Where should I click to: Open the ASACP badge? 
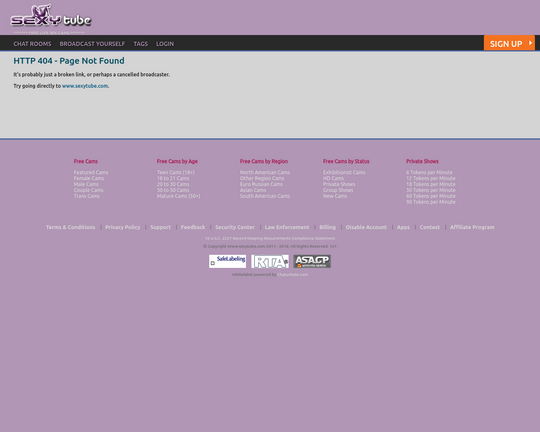tap(312, 261)
